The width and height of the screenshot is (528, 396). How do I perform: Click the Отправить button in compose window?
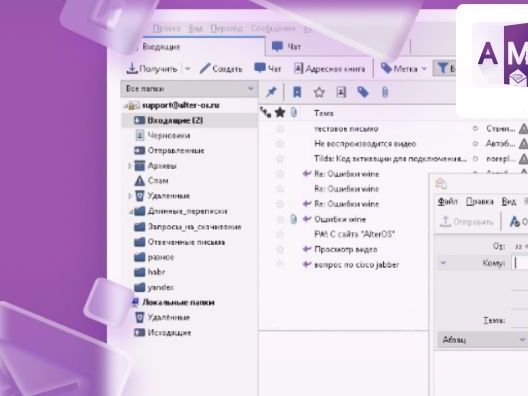point(466,222)
